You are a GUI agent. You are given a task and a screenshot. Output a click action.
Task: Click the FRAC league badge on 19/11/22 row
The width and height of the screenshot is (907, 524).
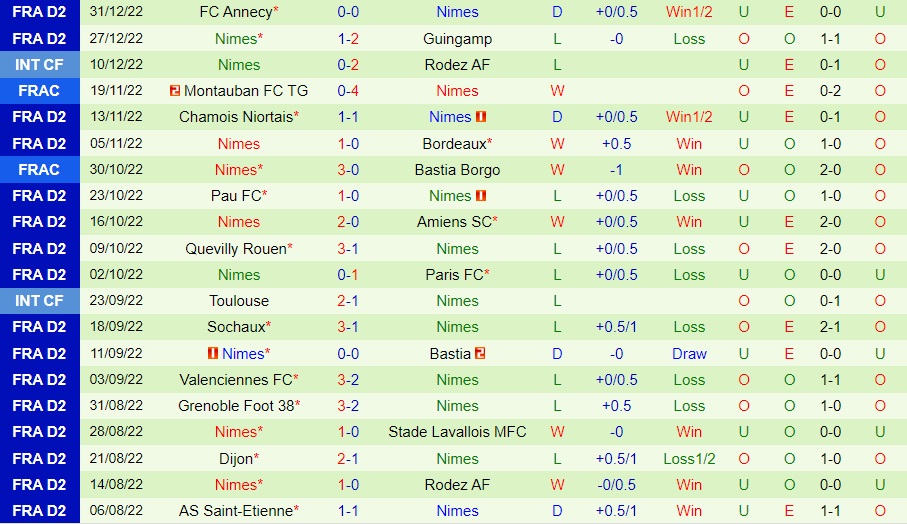[x=38, y=91]
